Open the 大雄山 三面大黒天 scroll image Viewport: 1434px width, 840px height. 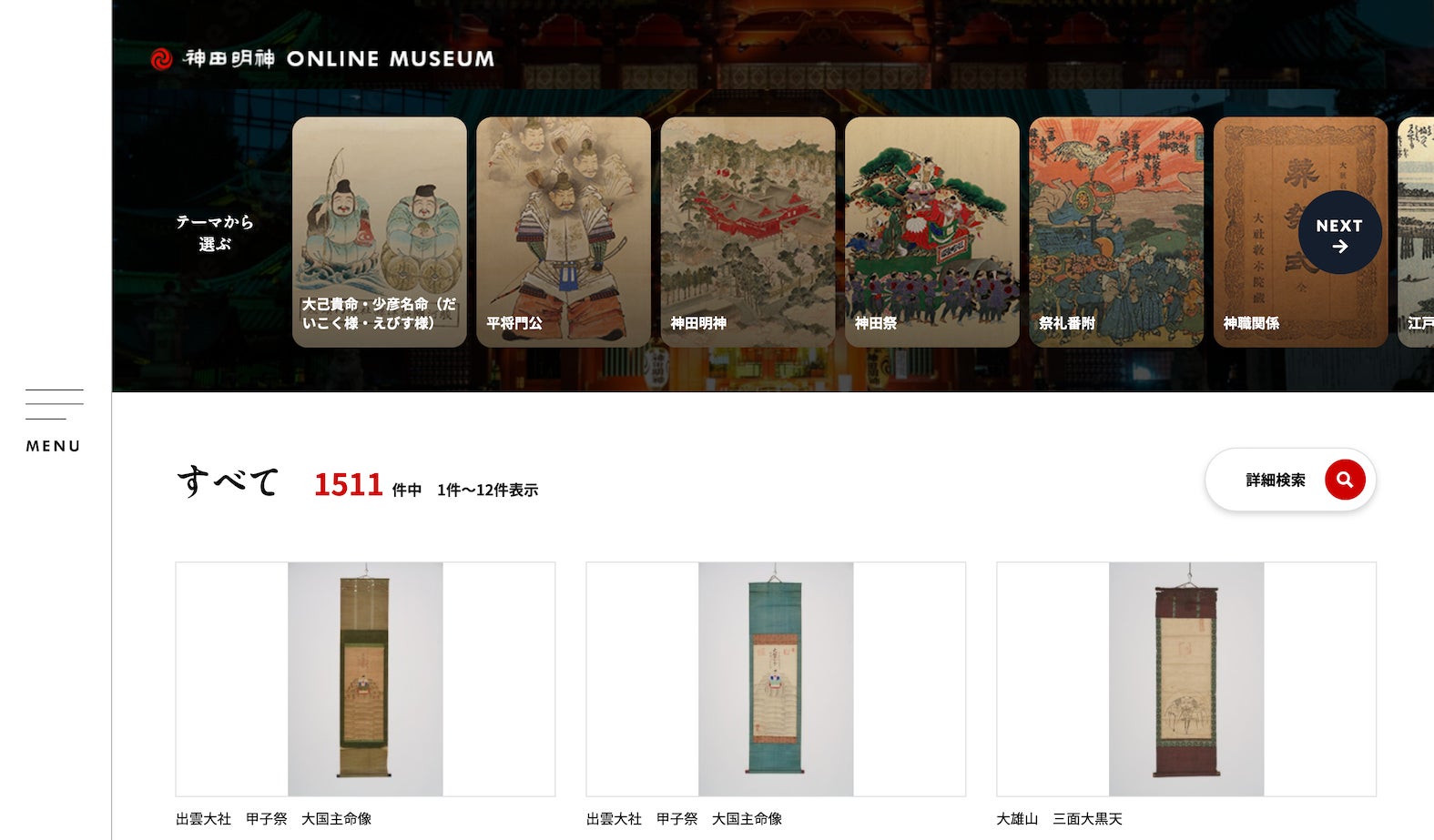(1186, 679)
